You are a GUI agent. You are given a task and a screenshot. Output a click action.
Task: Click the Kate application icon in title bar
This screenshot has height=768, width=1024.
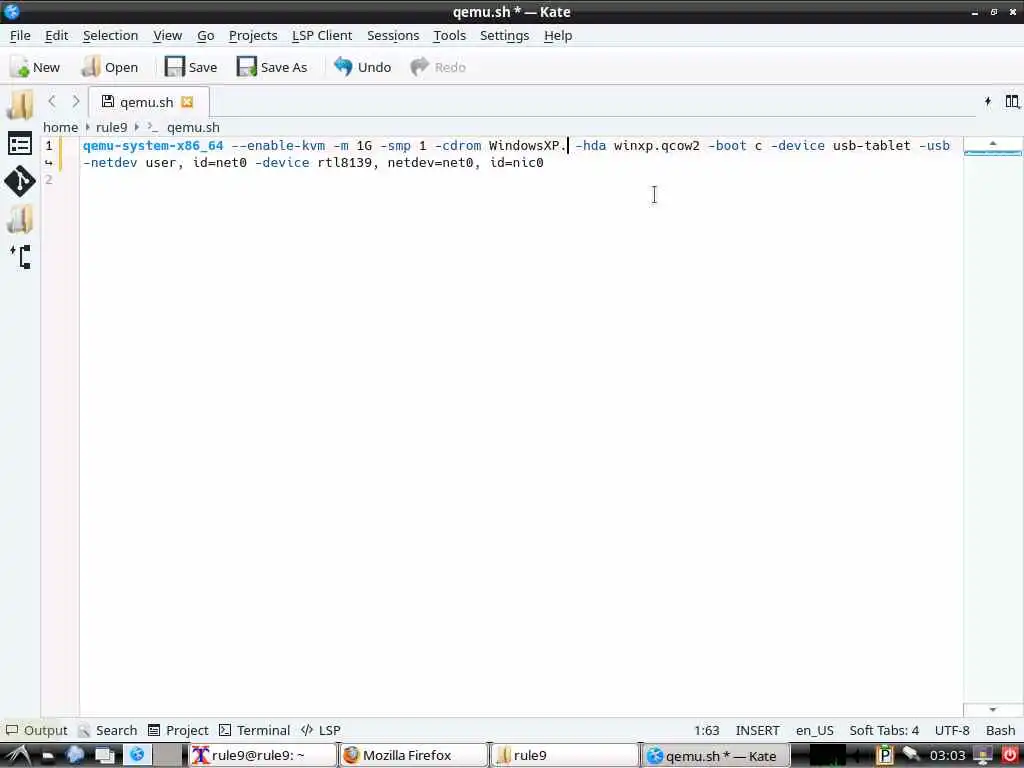(11, 11)
